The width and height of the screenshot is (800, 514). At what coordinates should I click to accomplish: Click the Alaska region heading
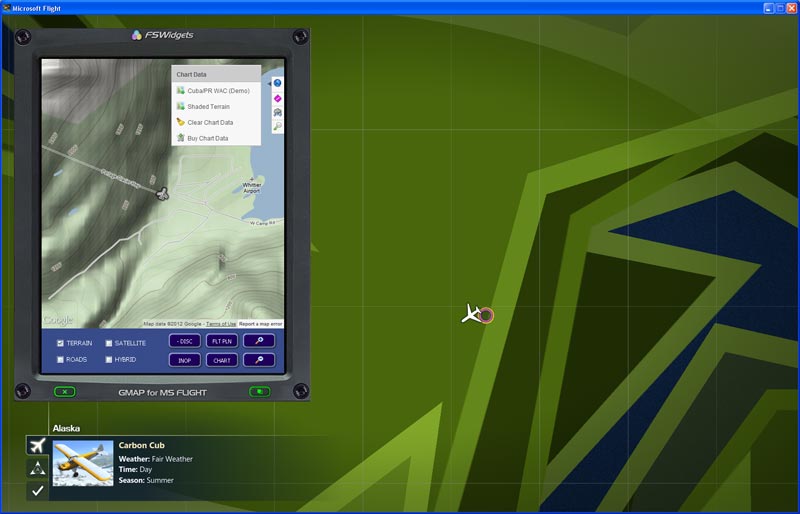click(66, 428)
